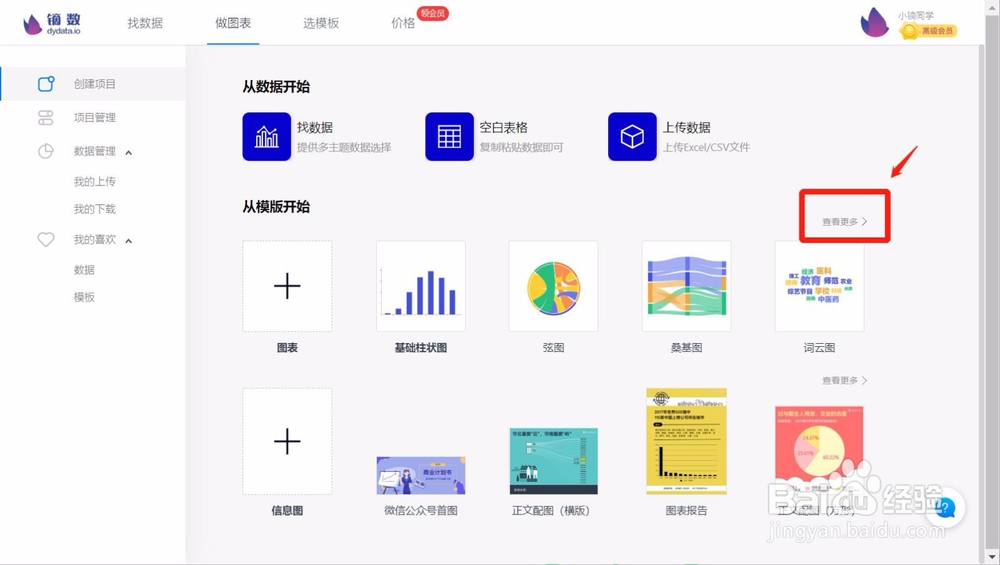Click the 桑基图 label

[686, 348]
